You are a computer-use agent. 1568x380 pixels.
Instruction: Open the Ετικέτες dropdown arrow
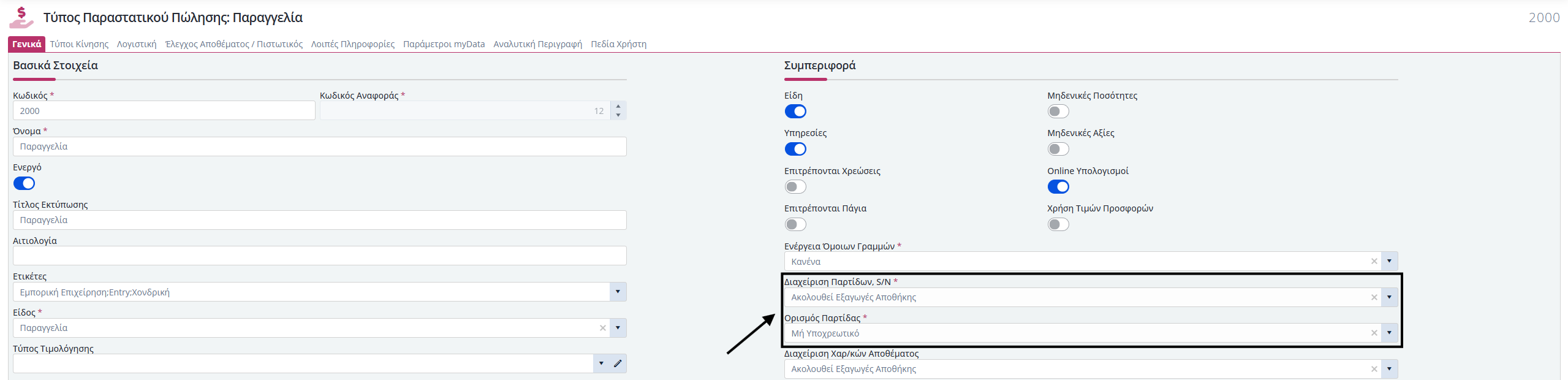point(618,292)
